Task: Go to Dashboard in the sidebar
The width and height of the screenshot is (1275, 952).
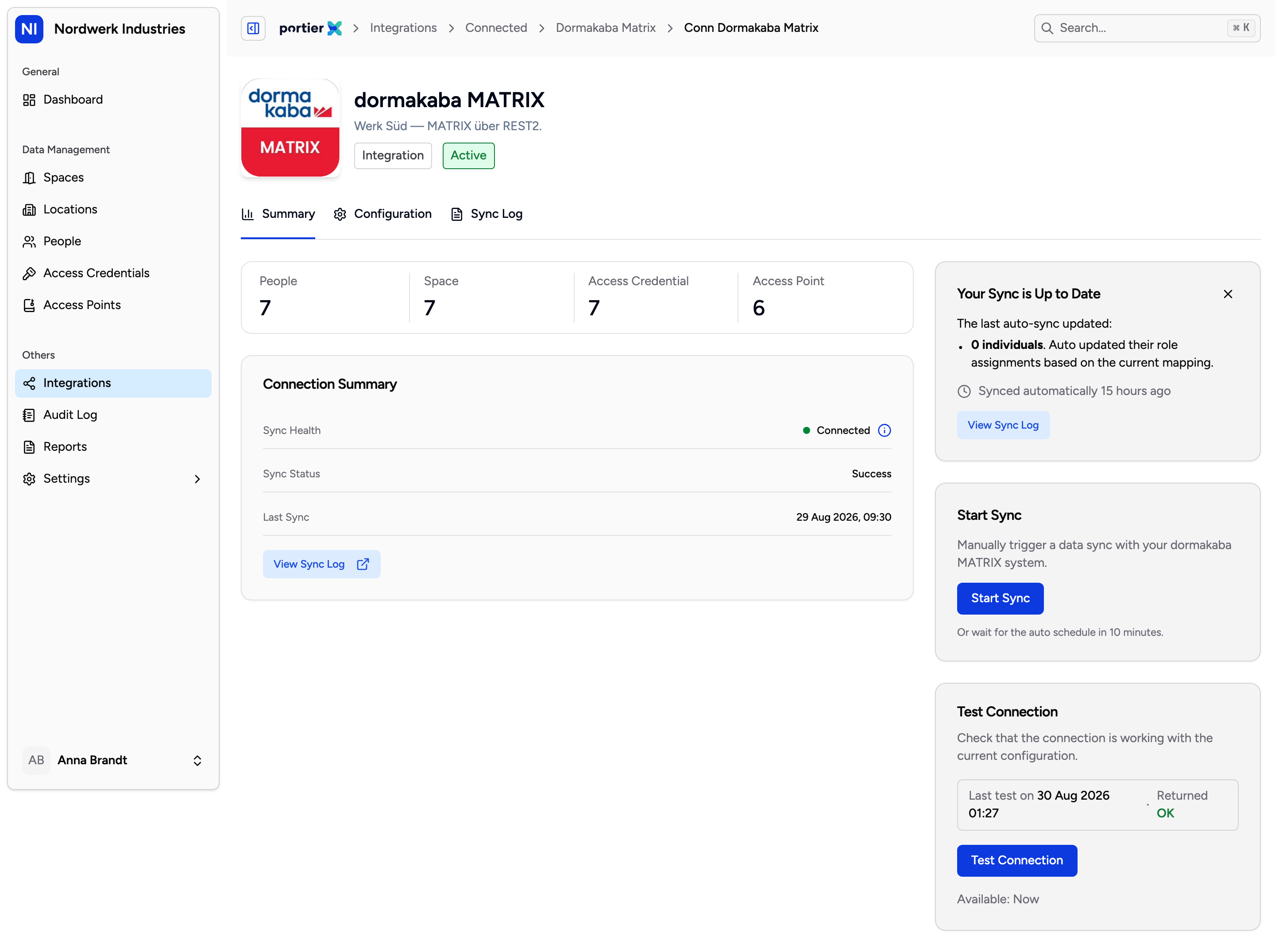Action: [x=113, y=100]
